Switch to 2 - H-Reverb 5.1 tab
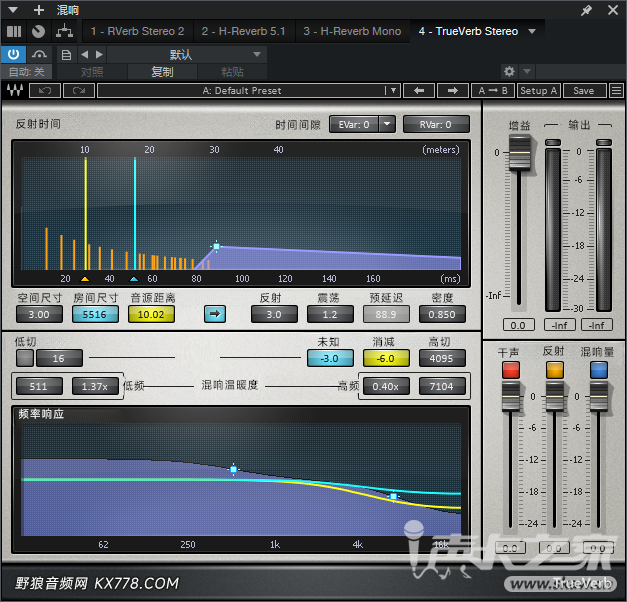Viewport: 627px width, 602px height. (243, 31)
